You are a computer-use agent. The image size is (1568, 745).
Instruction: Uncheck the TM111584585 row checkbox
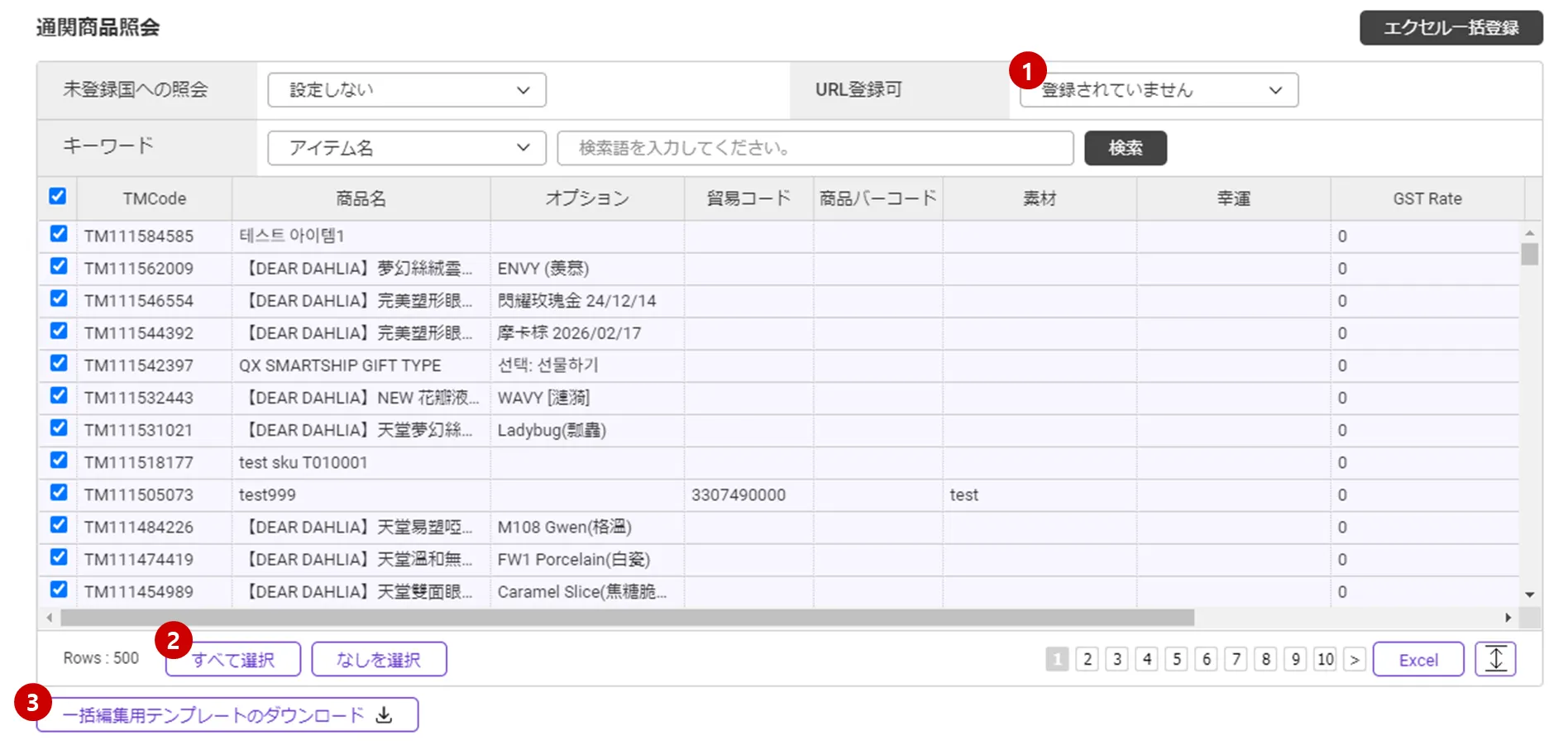tap(58, 234)
